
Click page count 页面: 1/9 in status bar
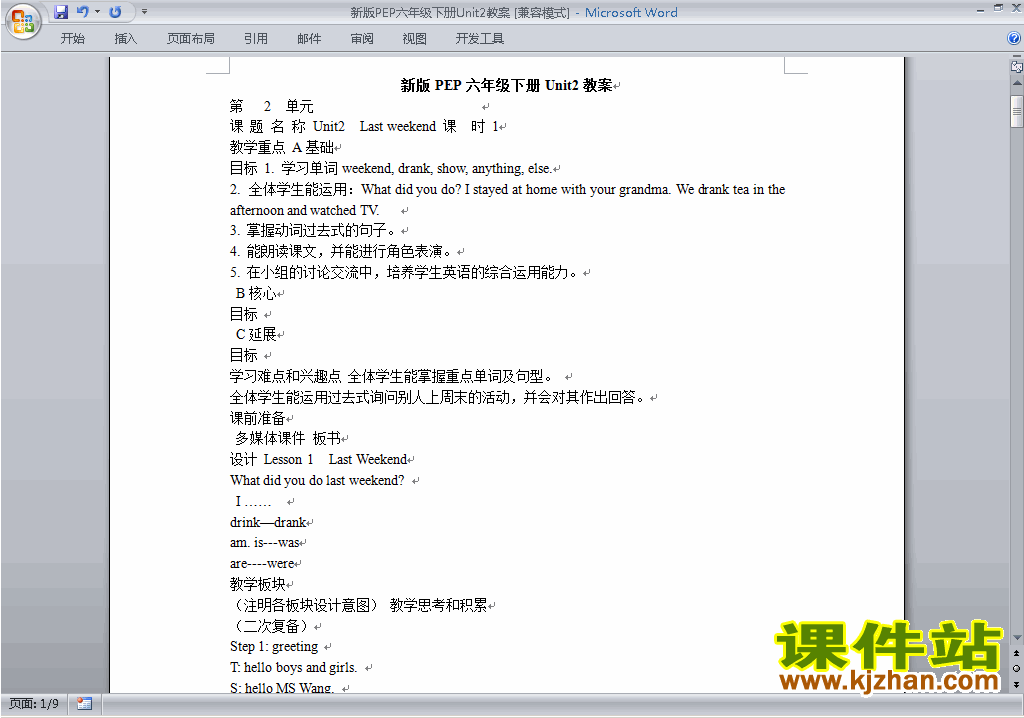pyautogui.click(x=34, y=704)
